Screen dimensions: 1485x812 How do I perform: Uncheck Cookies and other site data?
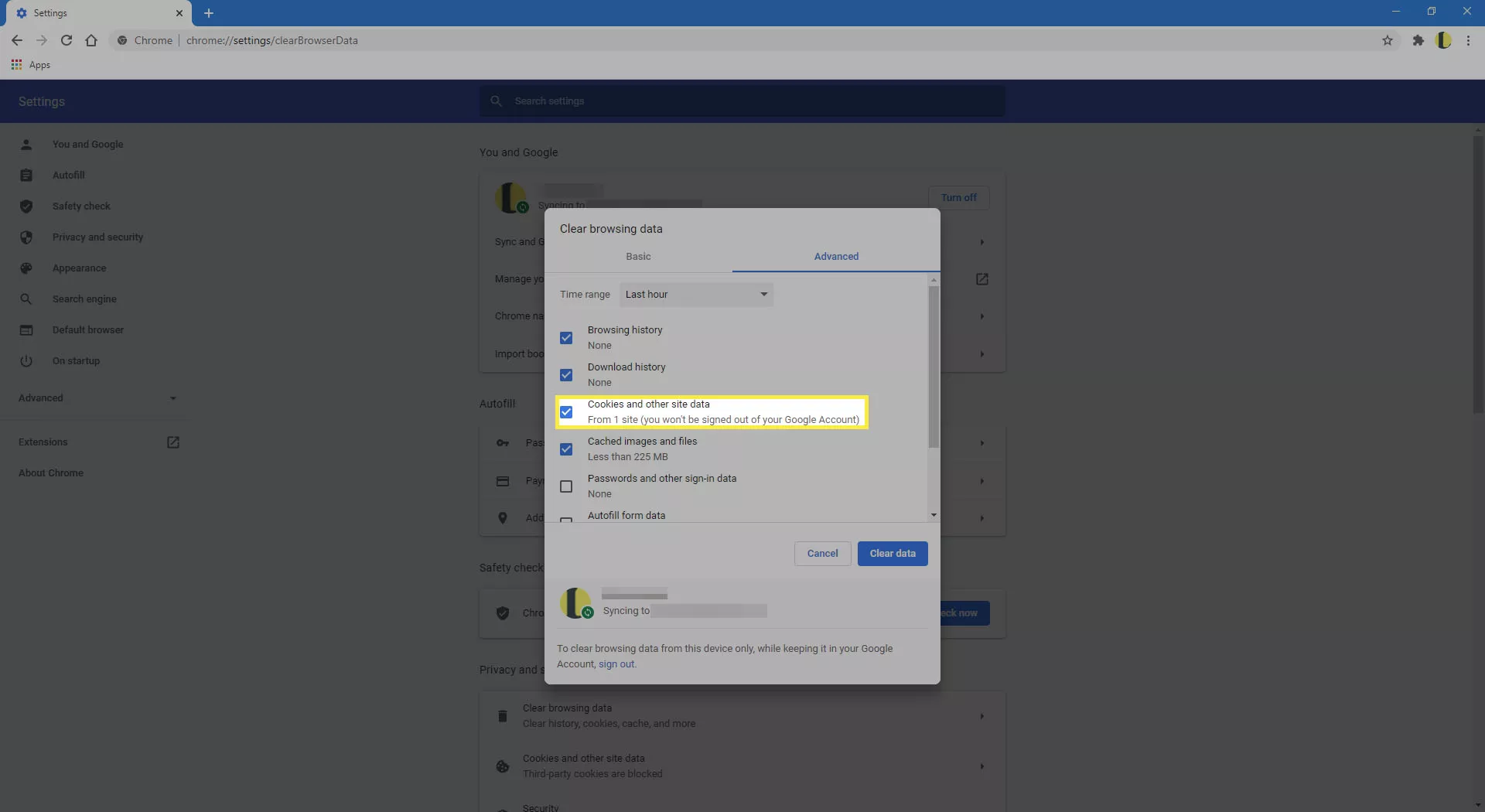[x=566, y=412]
